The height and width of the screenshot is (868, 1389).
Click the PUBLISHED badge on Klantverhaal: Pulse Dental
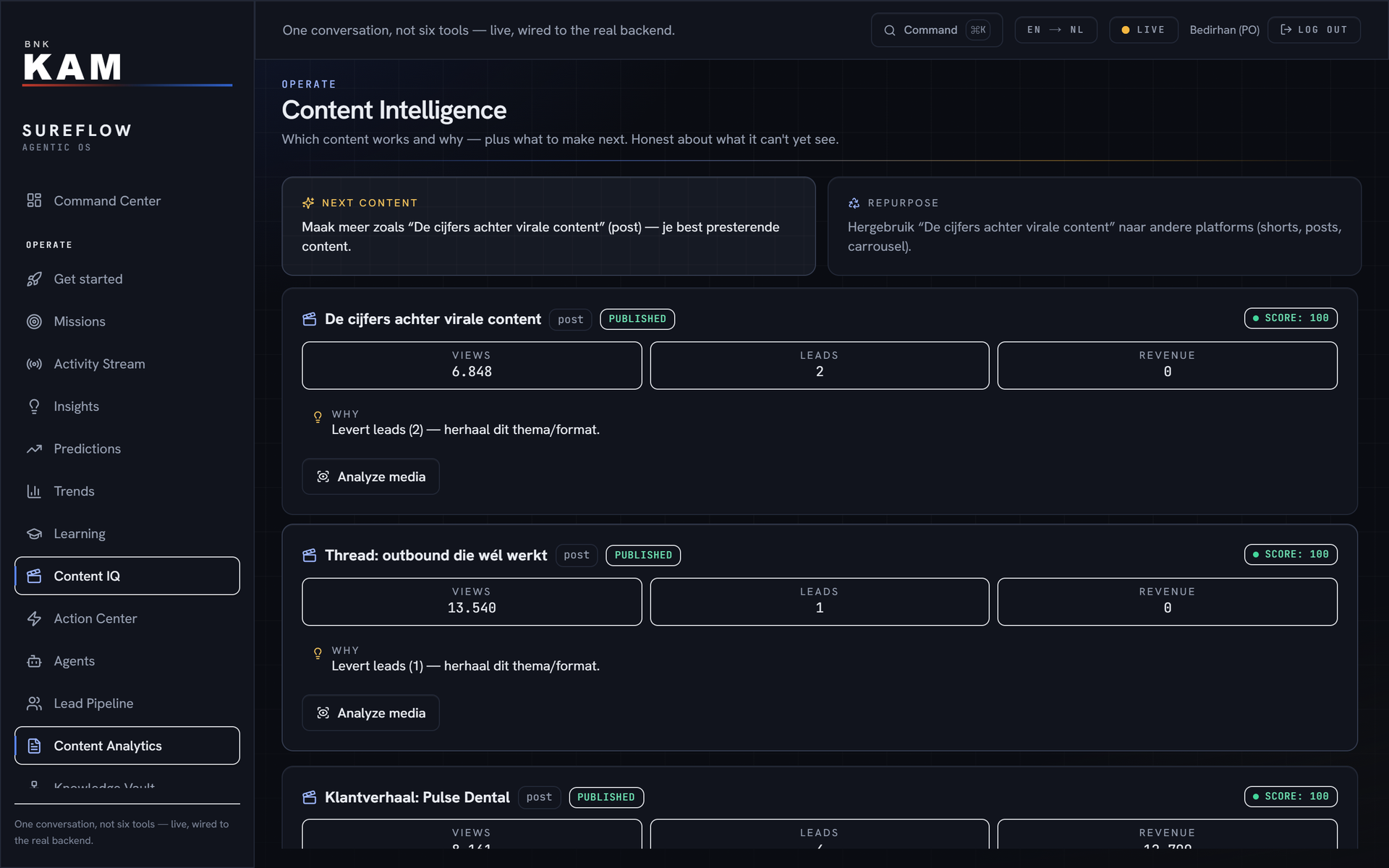point(606,797)
